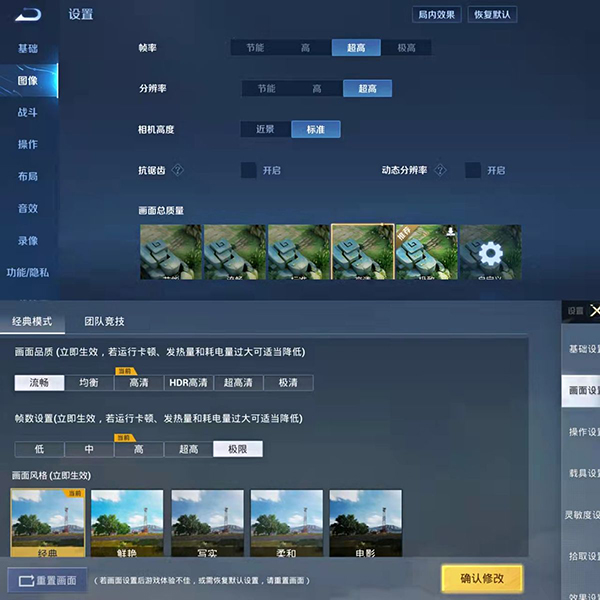This screenshot has width=600, height=600.
Task: Click the download icon on the recommended quality tile
Action: (451, 231)
